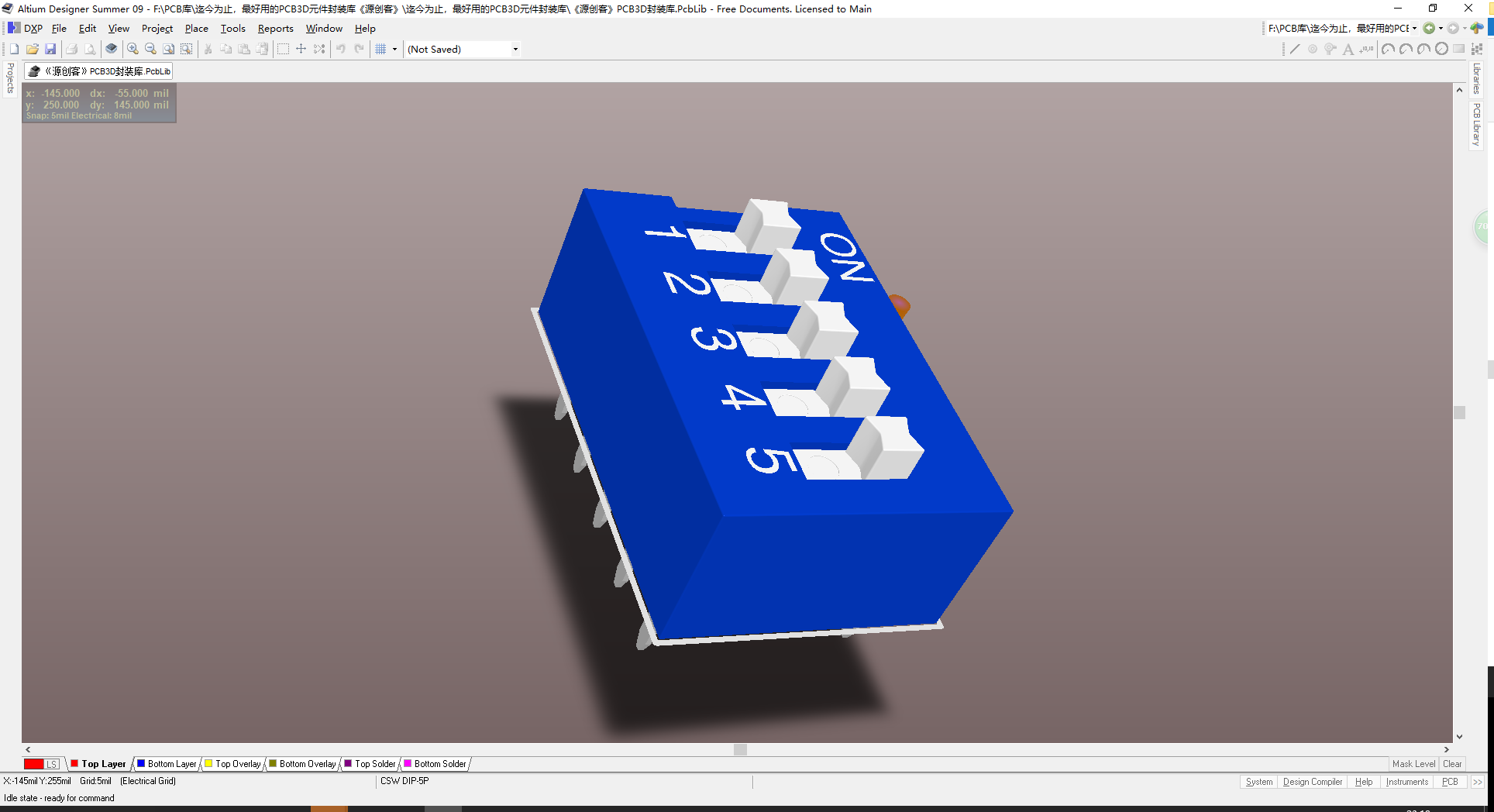Switch to the Top Layer tab
The height and width of the screenshot is (812, 1494).
point(98,764)
